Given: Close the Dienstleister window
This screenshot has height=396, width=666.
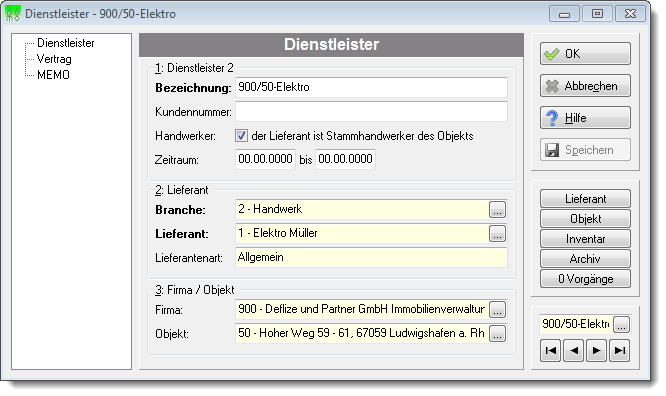Looking at the screenshot, I should 630,14.
